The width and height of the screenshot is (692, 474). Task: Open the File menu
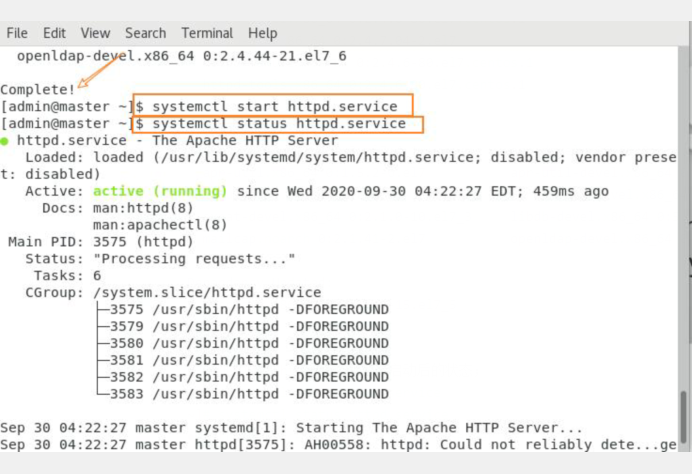[x=17, y=33]
